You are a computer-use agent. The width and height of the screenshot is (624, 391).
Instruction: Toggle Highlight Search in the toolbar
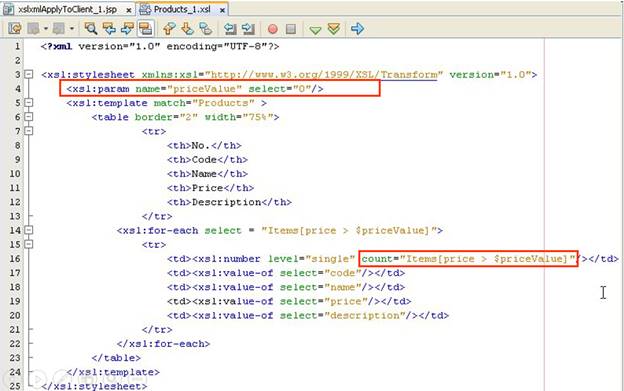coord(146,28)
